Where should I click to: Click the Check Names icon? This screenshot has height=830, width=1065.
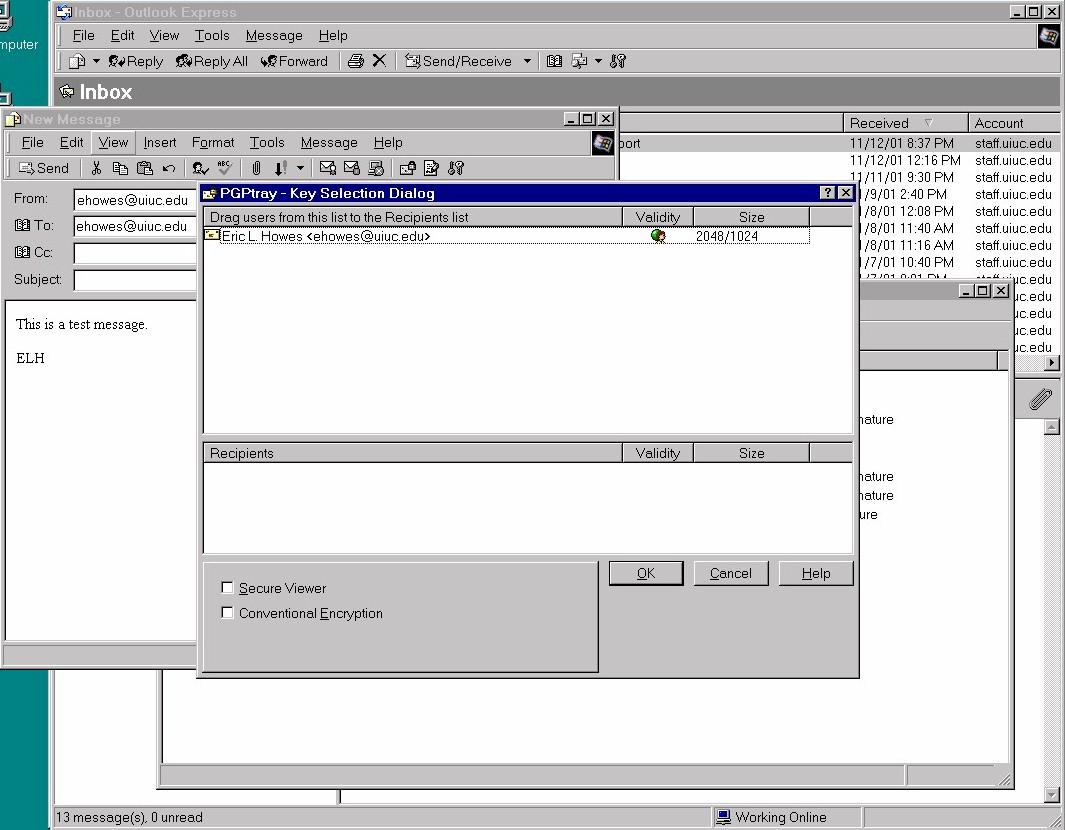click(200, 168)
